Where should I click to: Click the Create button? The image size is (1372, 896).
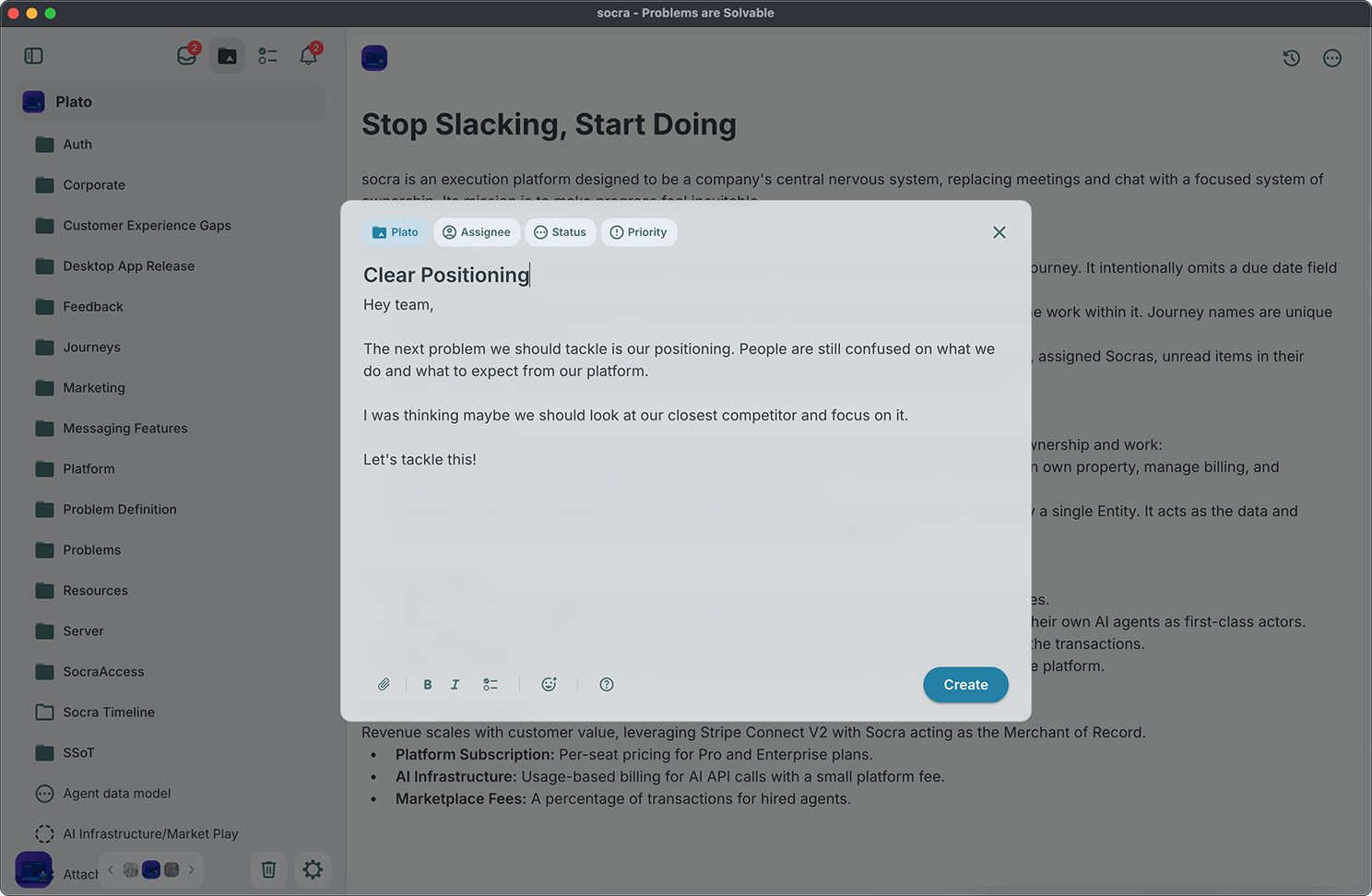(965, 684)
